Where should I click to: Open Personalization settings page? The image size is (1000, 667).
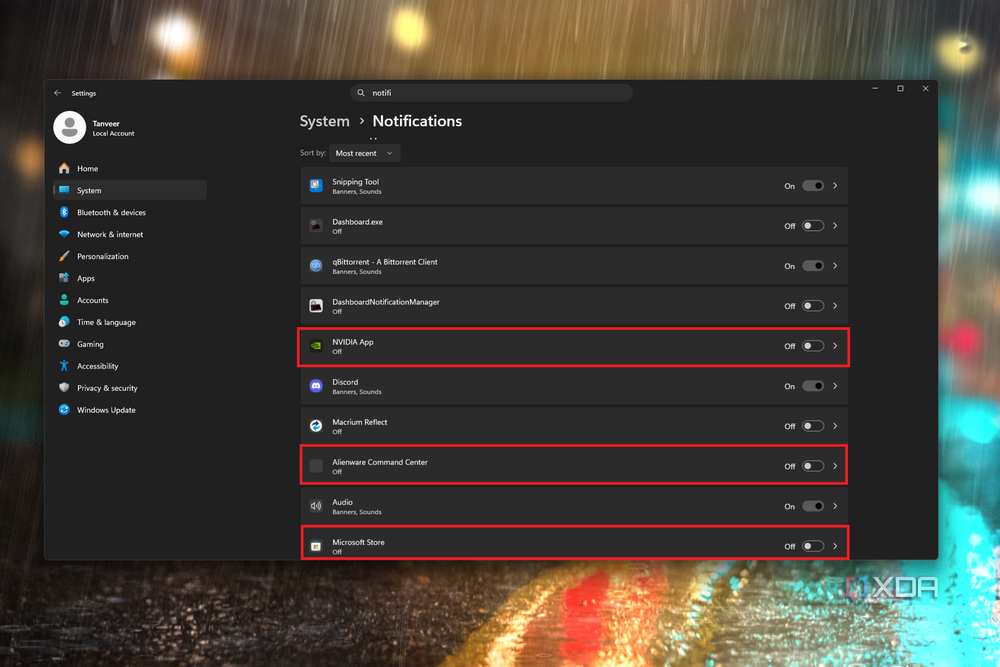coord(130,256)
